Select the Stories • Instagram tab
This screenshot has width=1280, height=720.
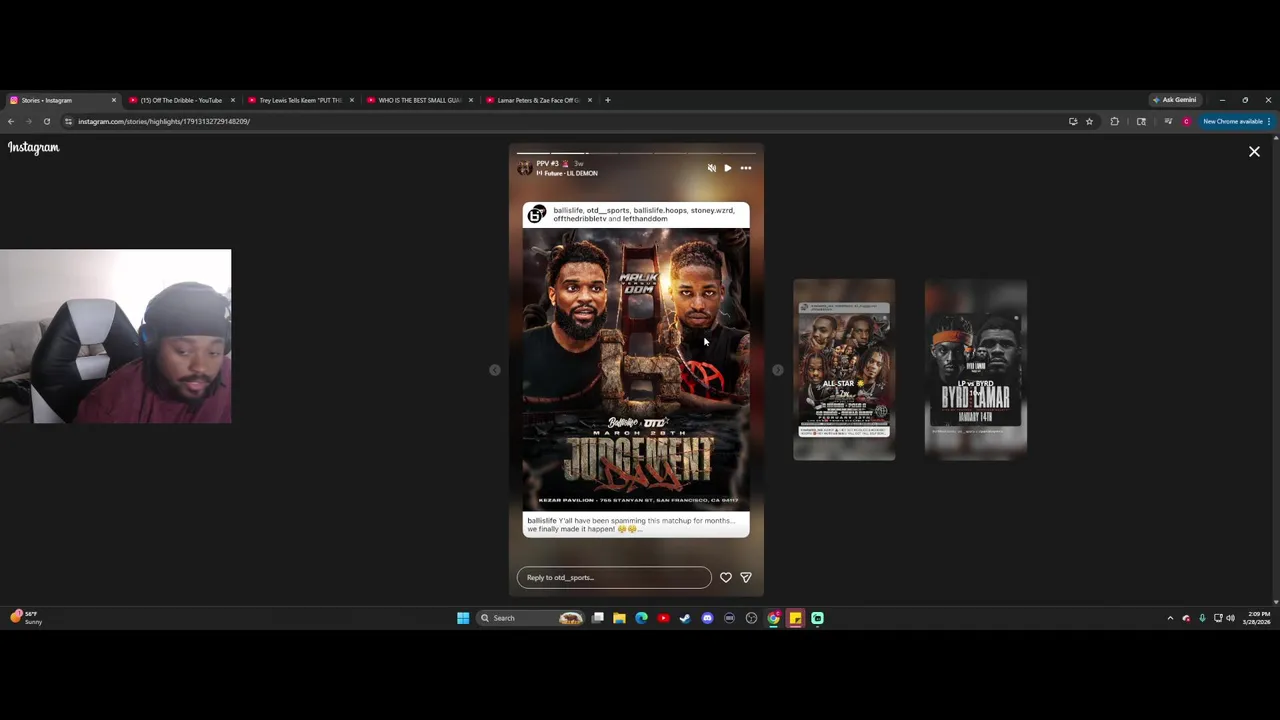click(62, 100)
